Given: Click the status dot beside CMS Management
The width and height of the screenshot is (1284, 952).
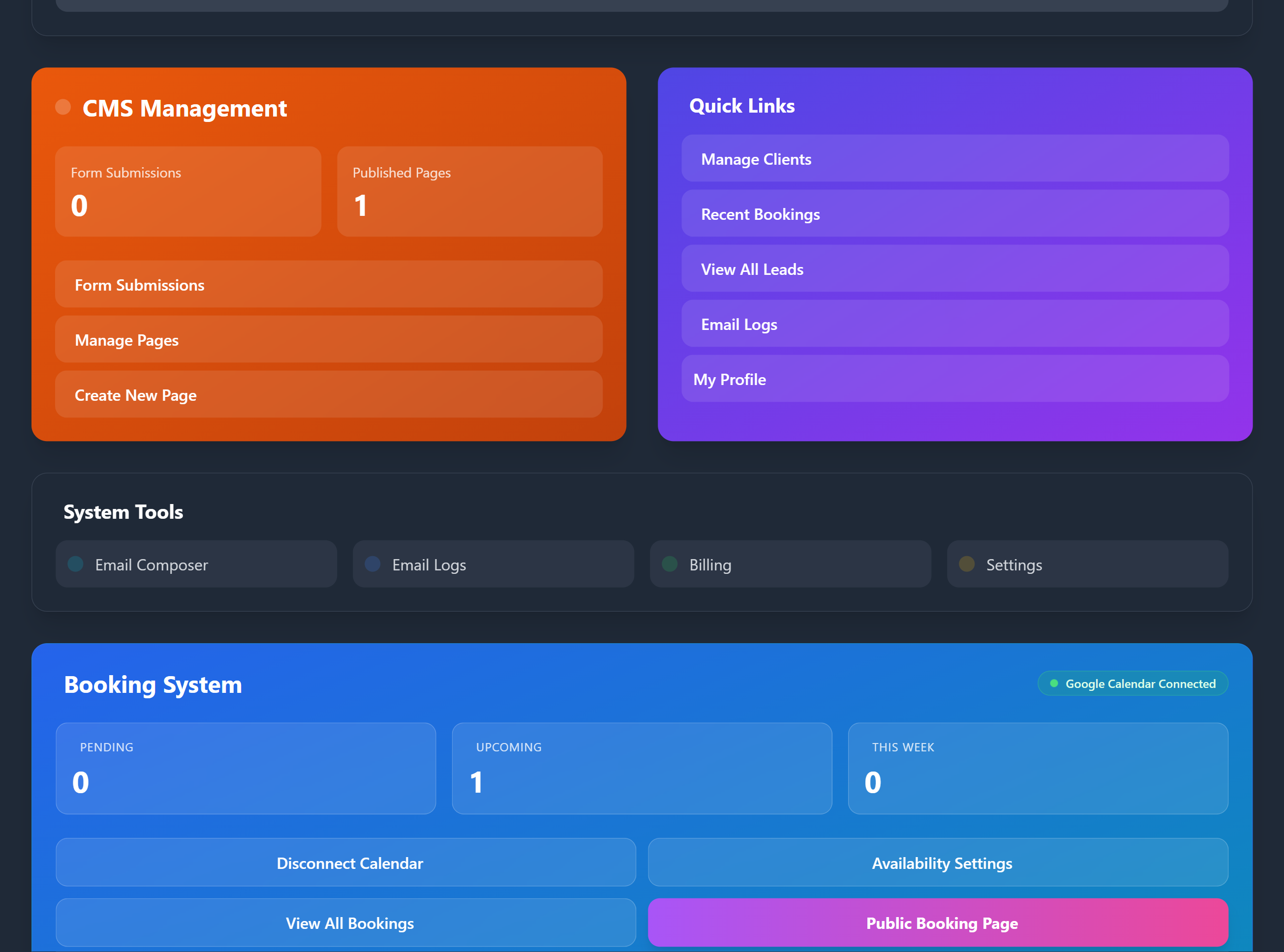Looking at the screenshot, I should pyautogui.click(x=63, y=107).
